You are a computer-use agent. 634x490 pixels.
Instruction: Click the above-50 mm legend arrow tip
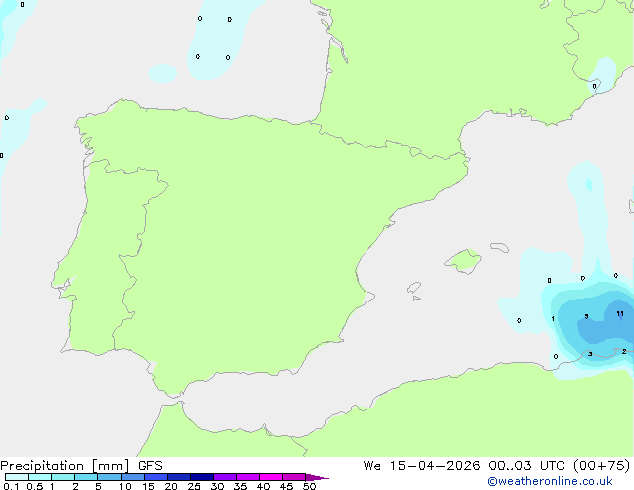pyautogui.click(x=317, y=477)
